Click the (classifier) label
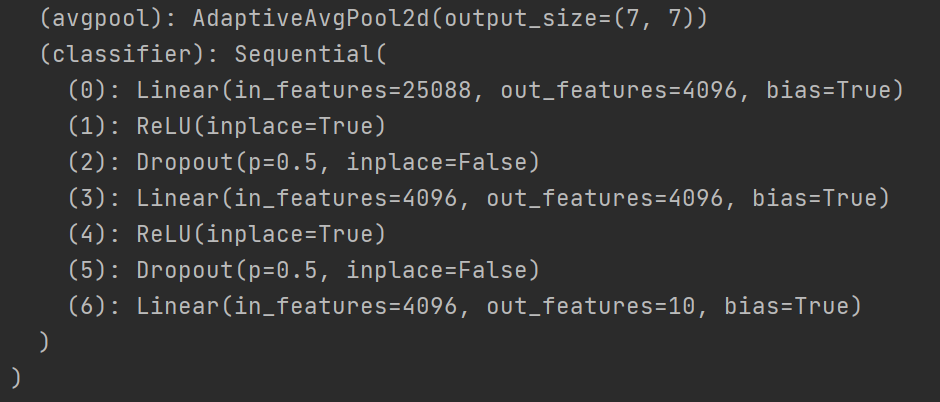The height and width of the screenshot is (402, 940). pos(118,55)
